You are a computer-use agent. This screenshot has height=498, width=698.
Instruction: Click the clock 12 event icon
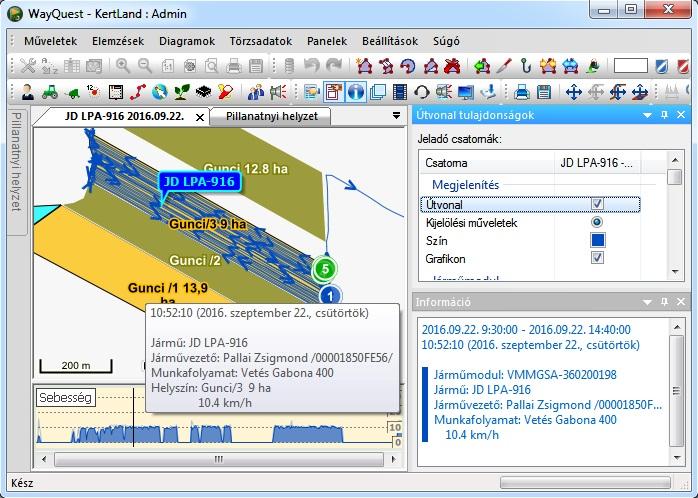[93, 92]
